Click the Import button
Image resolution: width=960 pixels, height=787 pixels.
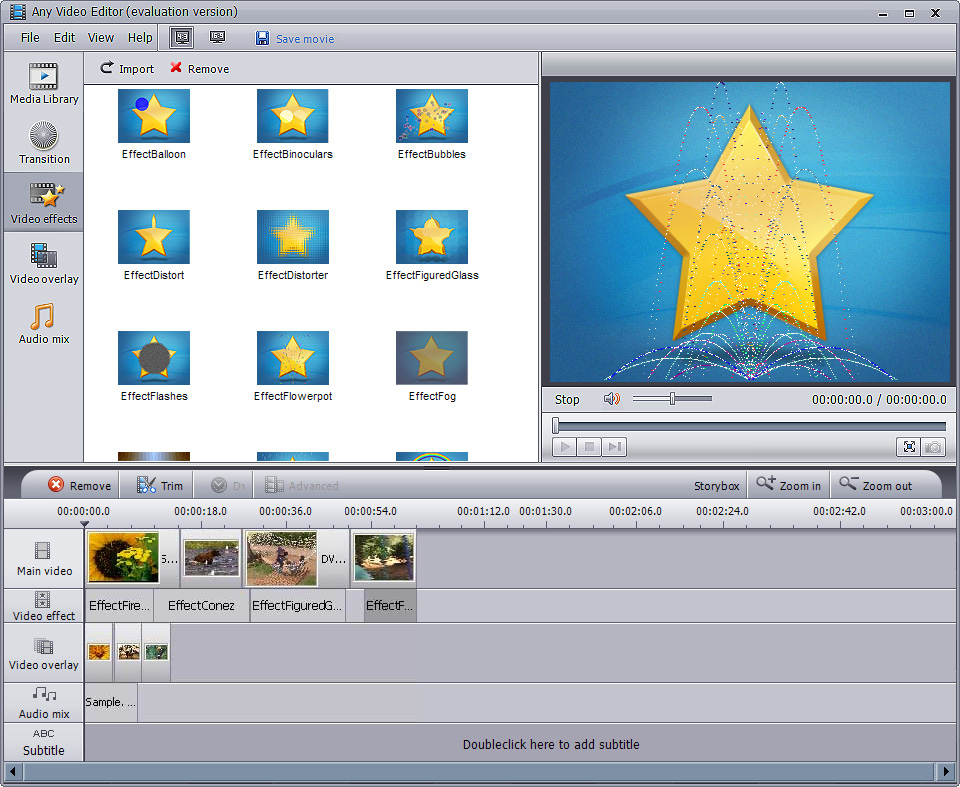pos(126,68)
